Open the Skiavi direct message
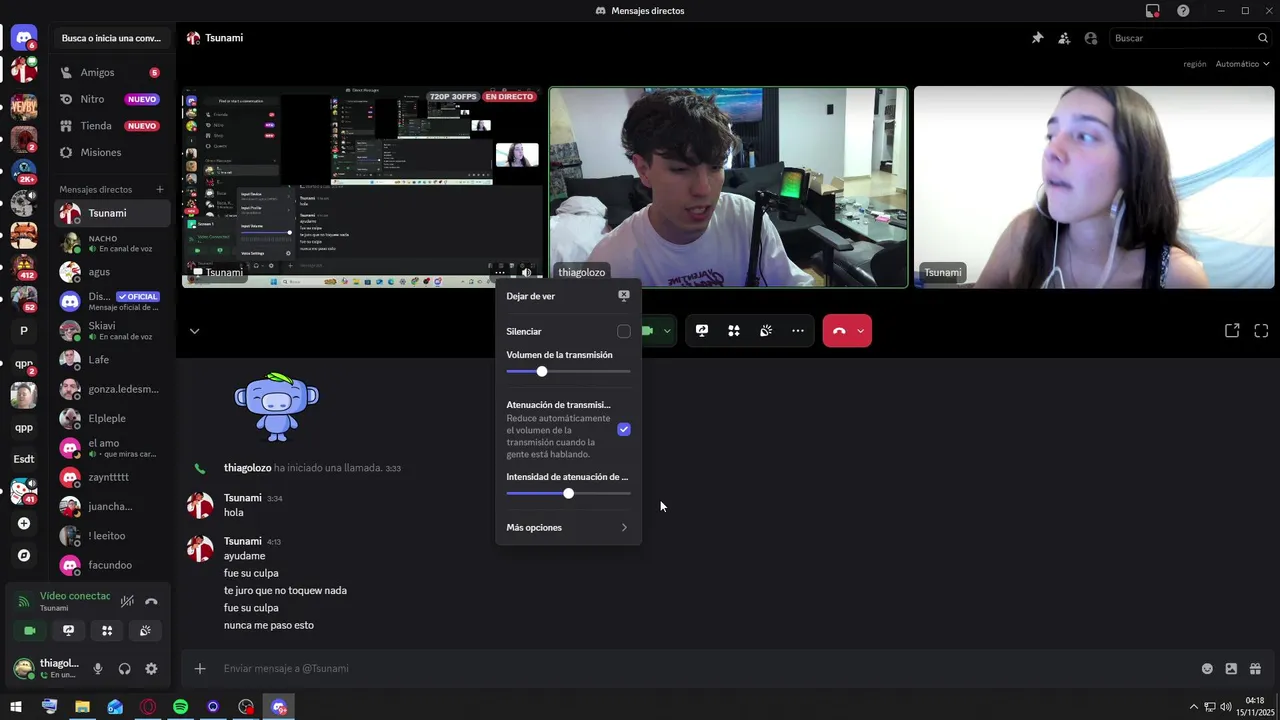This screenshot has width=1280, height=720. click(113, 330)
